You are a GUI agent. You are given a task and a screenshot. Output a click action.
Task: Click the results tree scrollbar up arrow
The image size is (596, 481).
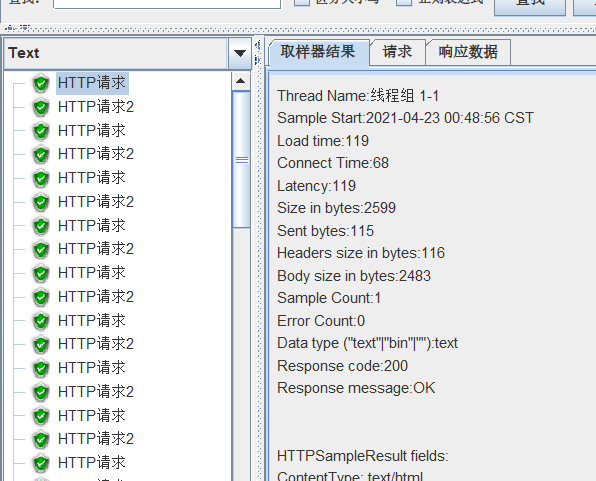(241, 81)
